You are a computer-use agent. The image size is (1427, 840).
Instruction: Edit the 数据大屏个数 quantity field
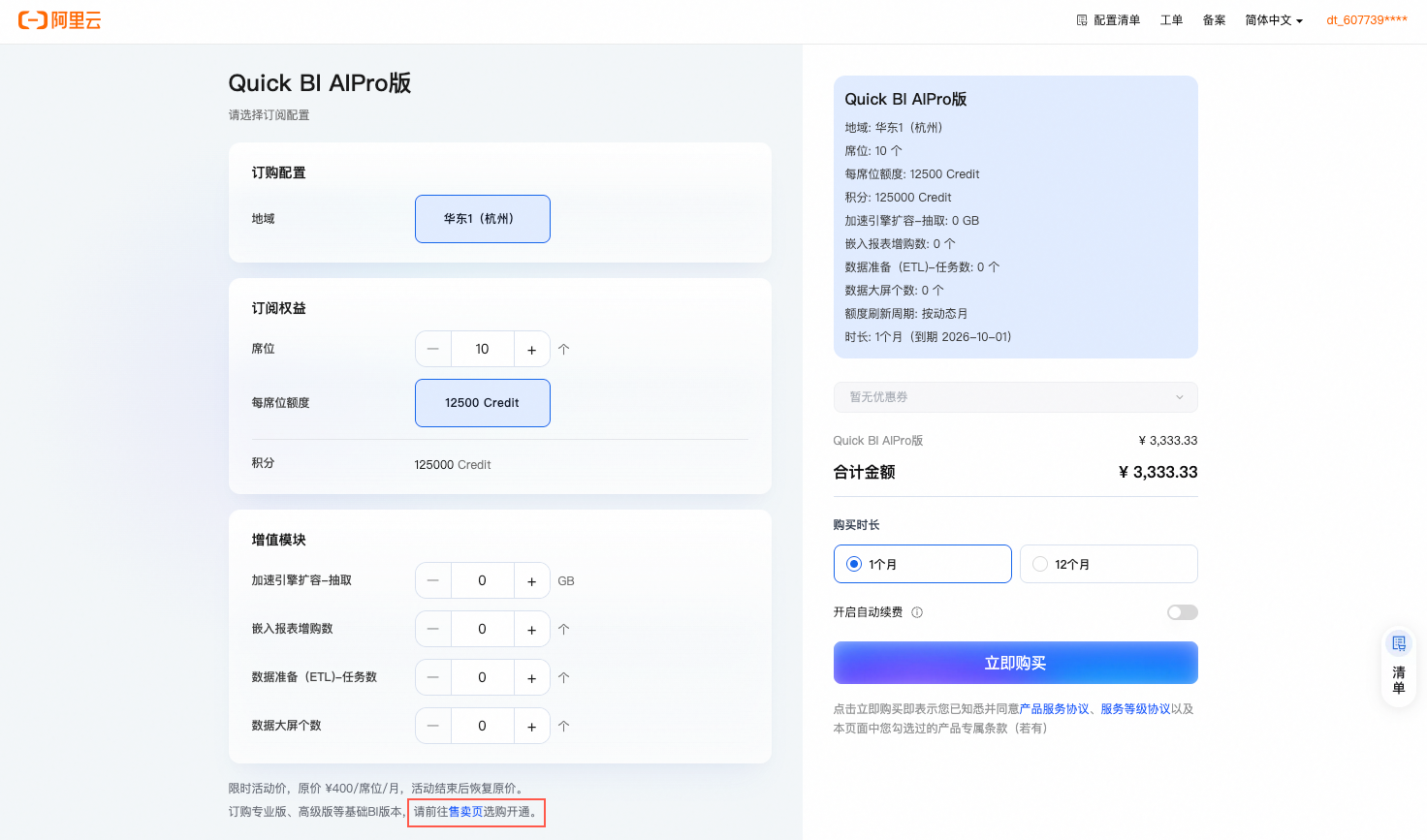pyautogui.click(x=482, y=726)
